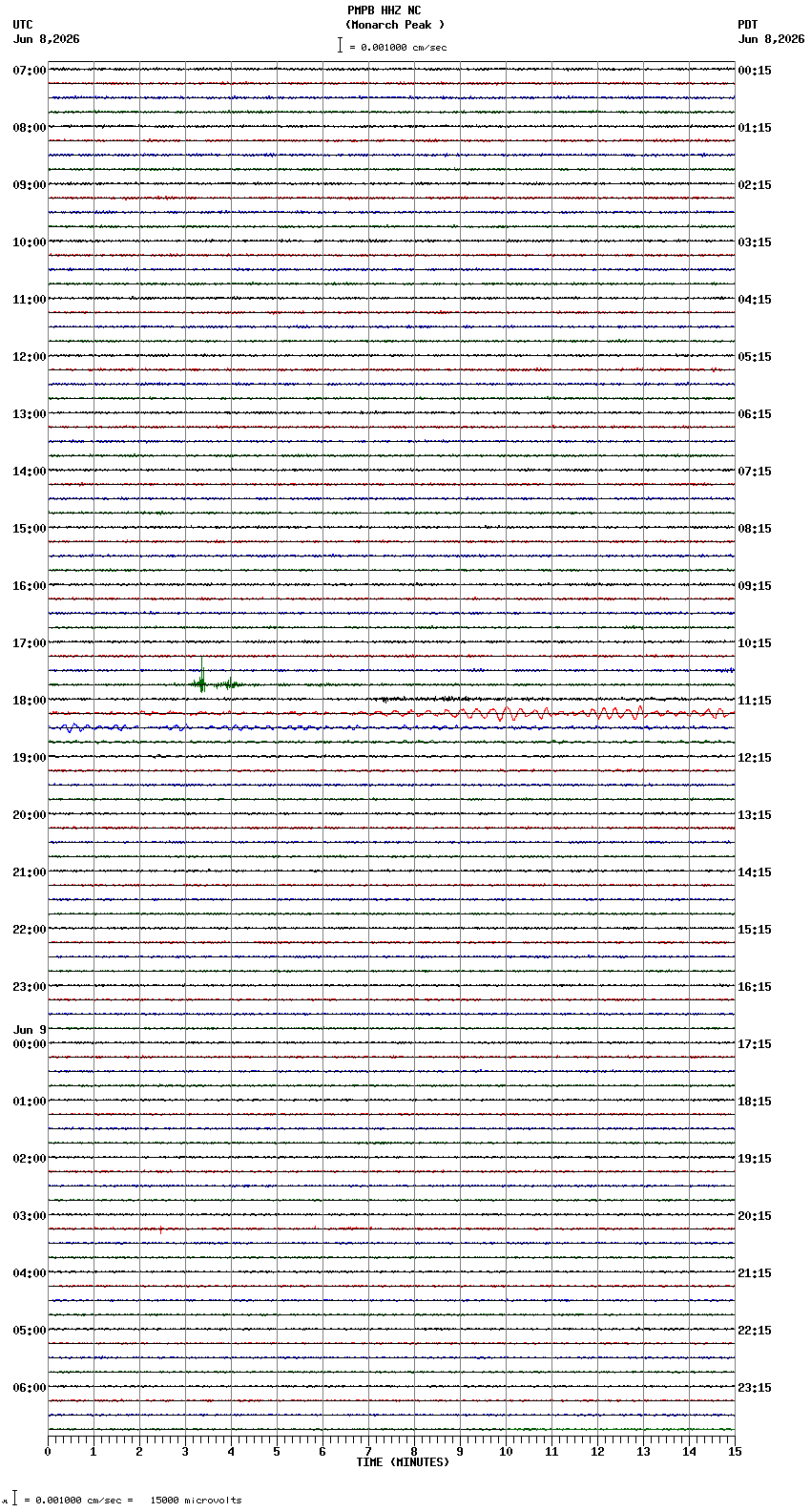811x1512 pixels.
Task: Click the "10:15" PDT time label
Action: (755, 643)
